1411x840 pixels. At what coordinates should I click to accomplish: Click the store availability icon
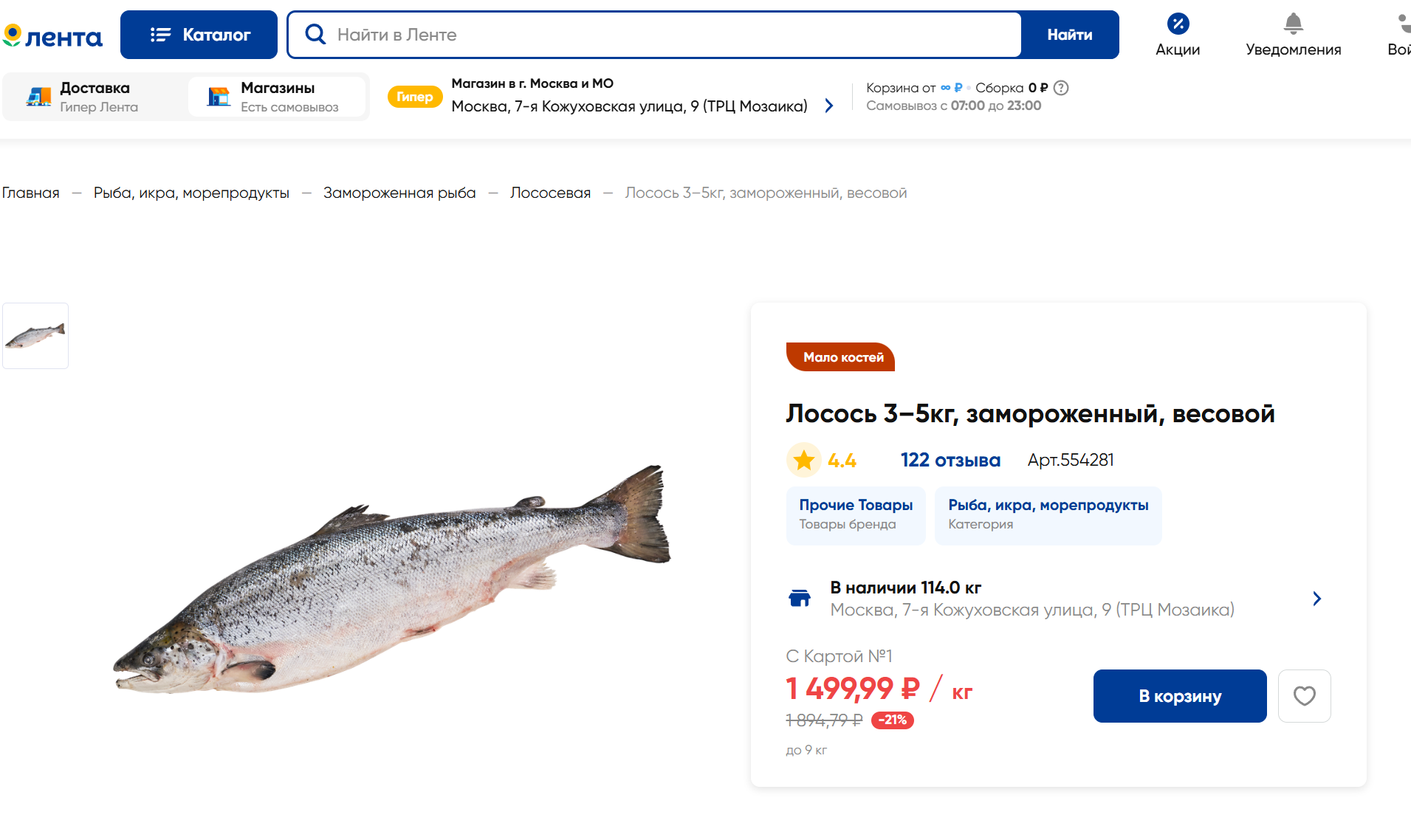point(800,599)
